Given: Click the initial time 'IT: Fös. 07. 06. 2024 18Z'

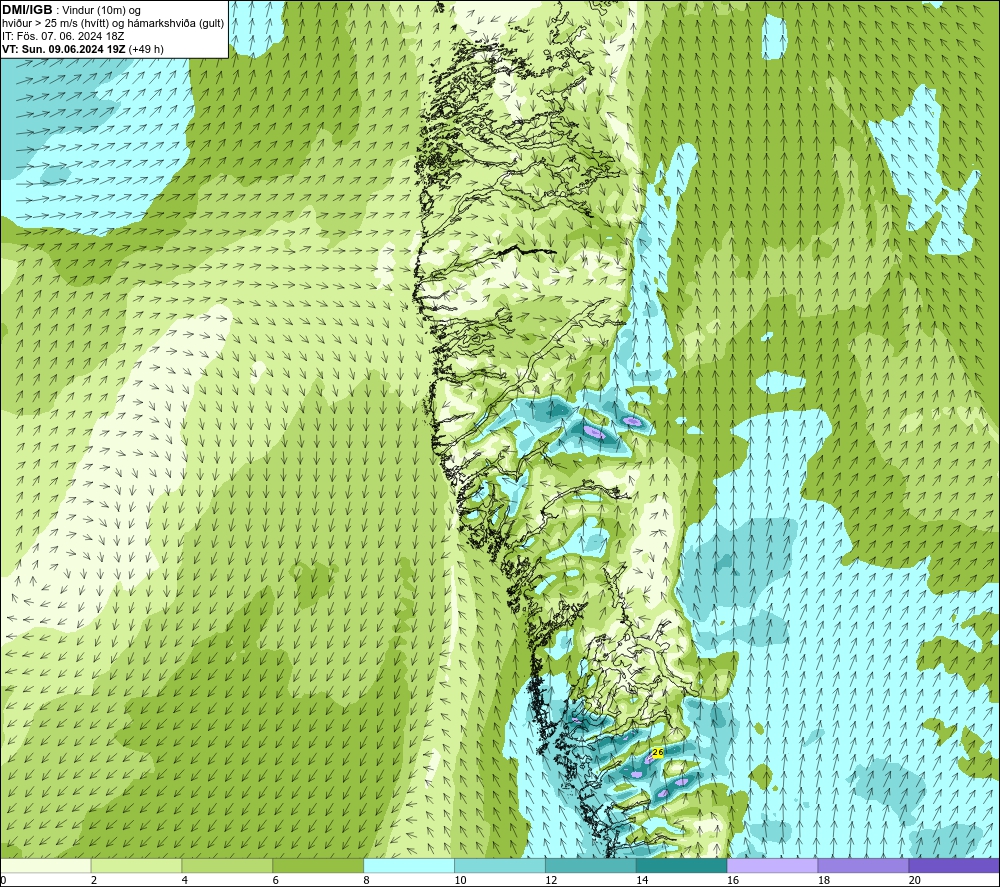Looking at the screenshot, I should pyautogui.click(x=63, y=36).
